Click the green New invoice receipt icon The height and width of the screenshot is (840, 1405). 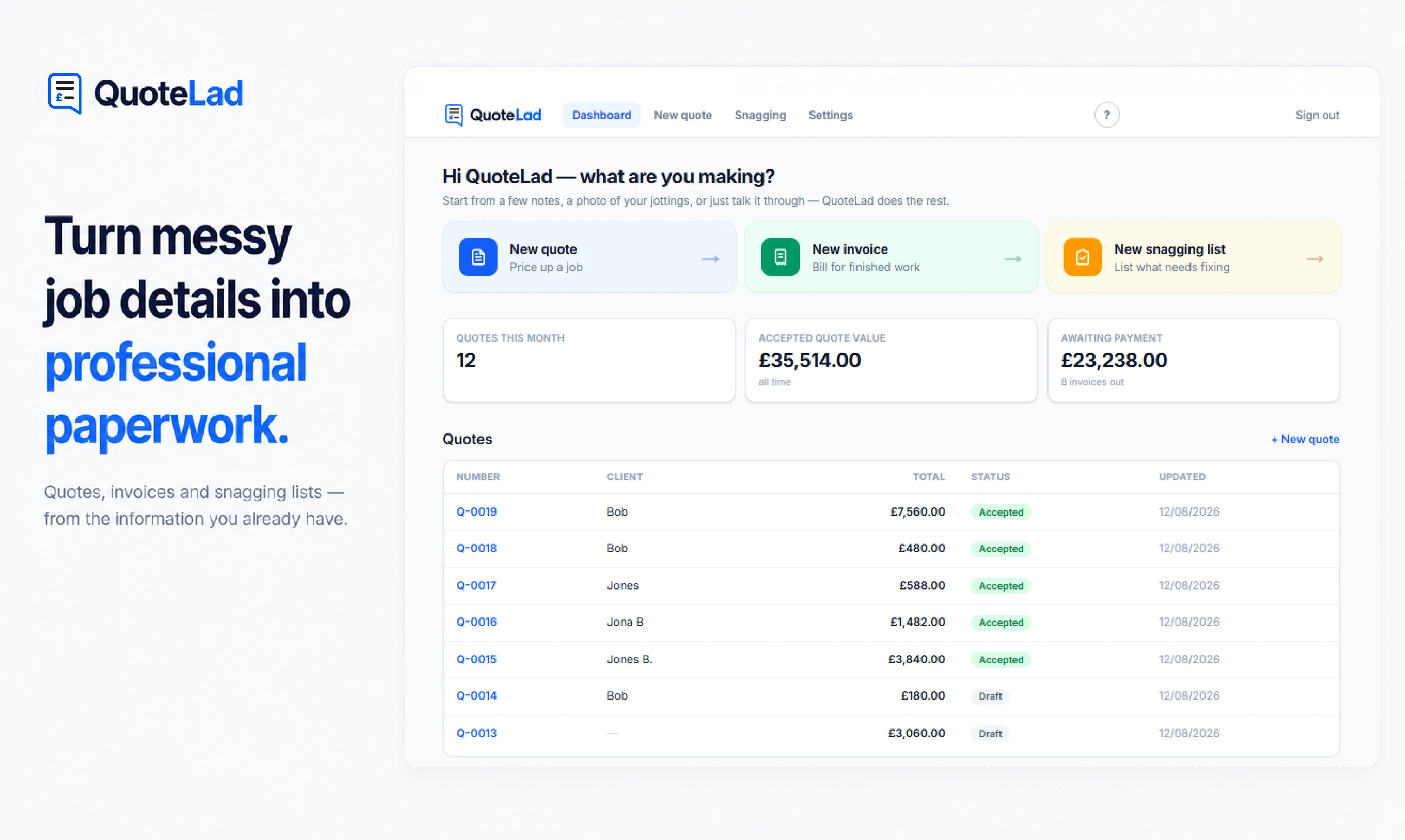(780, 257)
